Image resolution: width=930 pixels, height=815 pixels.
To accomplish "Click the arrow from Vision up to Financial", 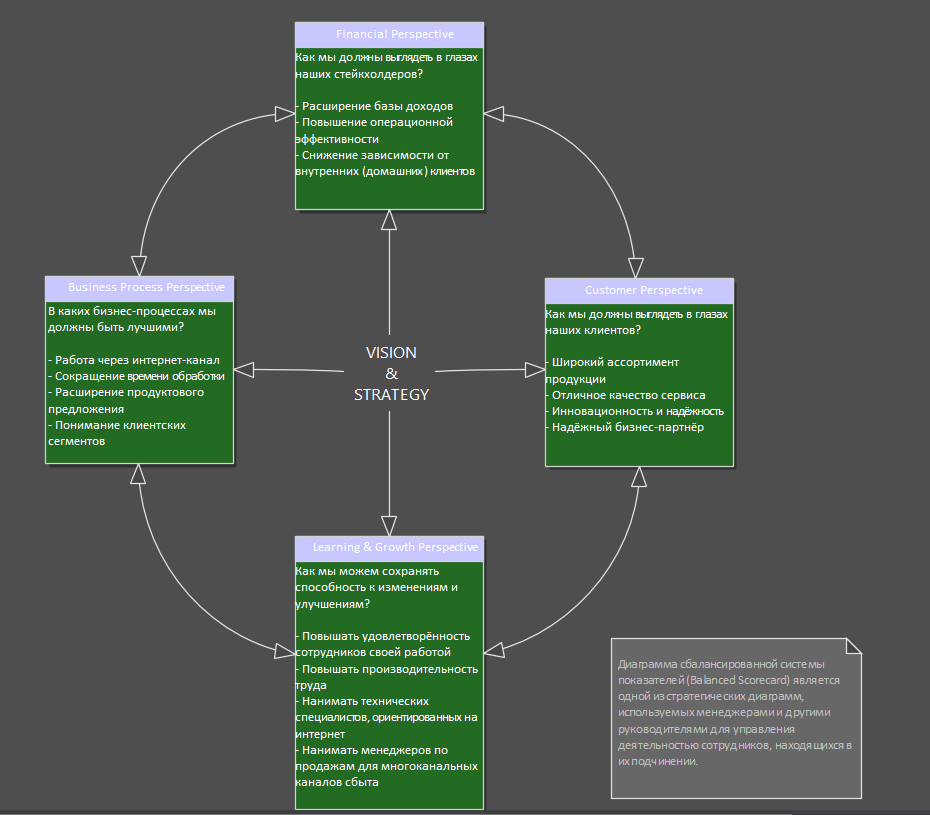I will 389,280.
